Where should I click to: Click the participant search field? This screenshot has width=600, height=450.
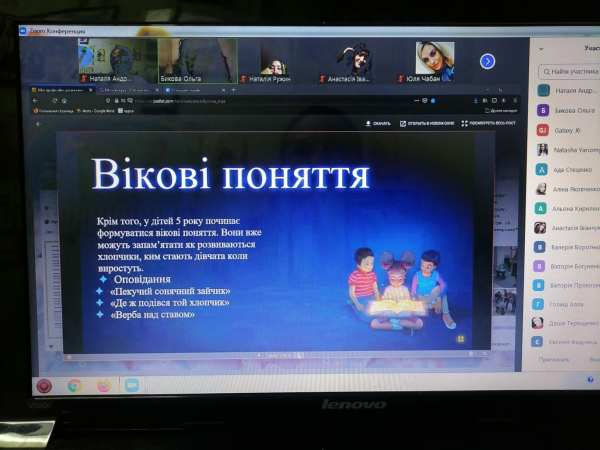pyautogui.click(x=570, y=71)
